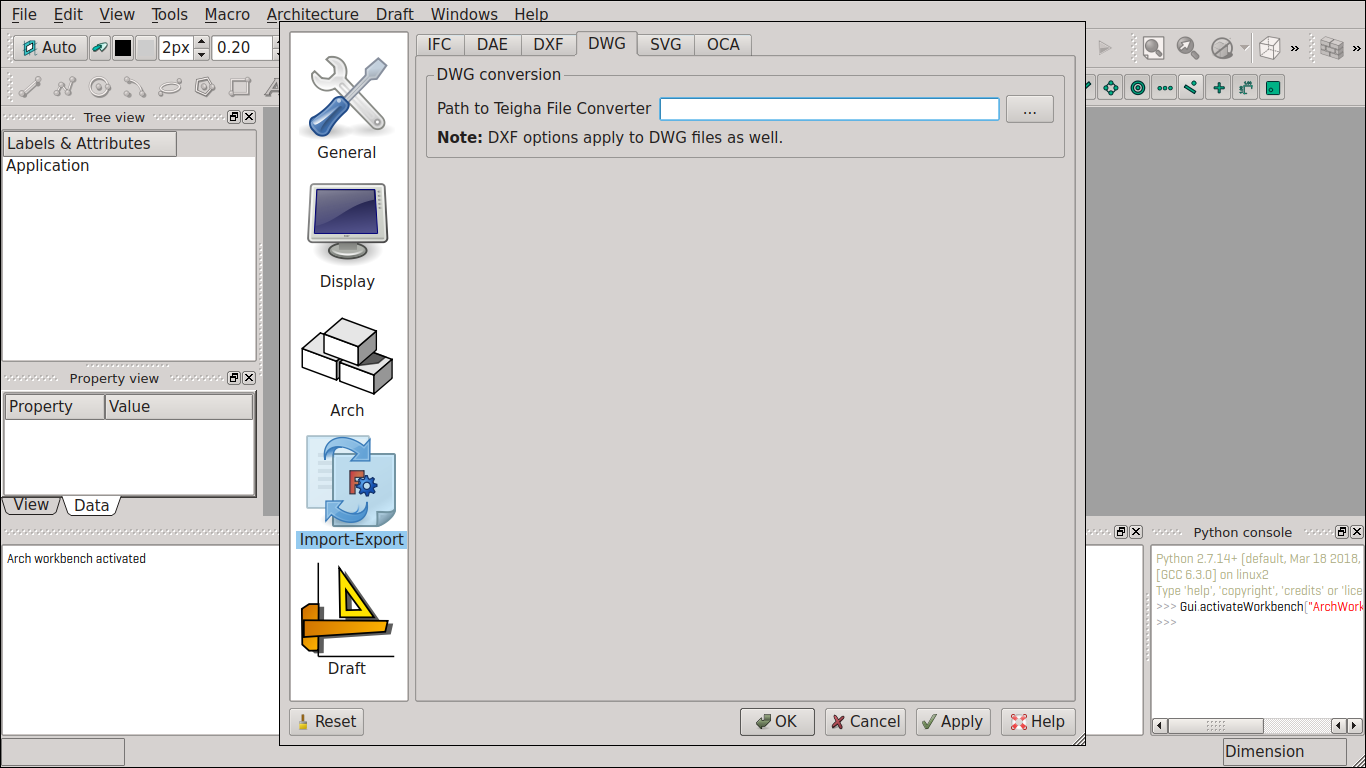Click the Teigha File Converter path field
This screenshot has height=768, width=1366.
pyautogui.click(x=829, y=108)
